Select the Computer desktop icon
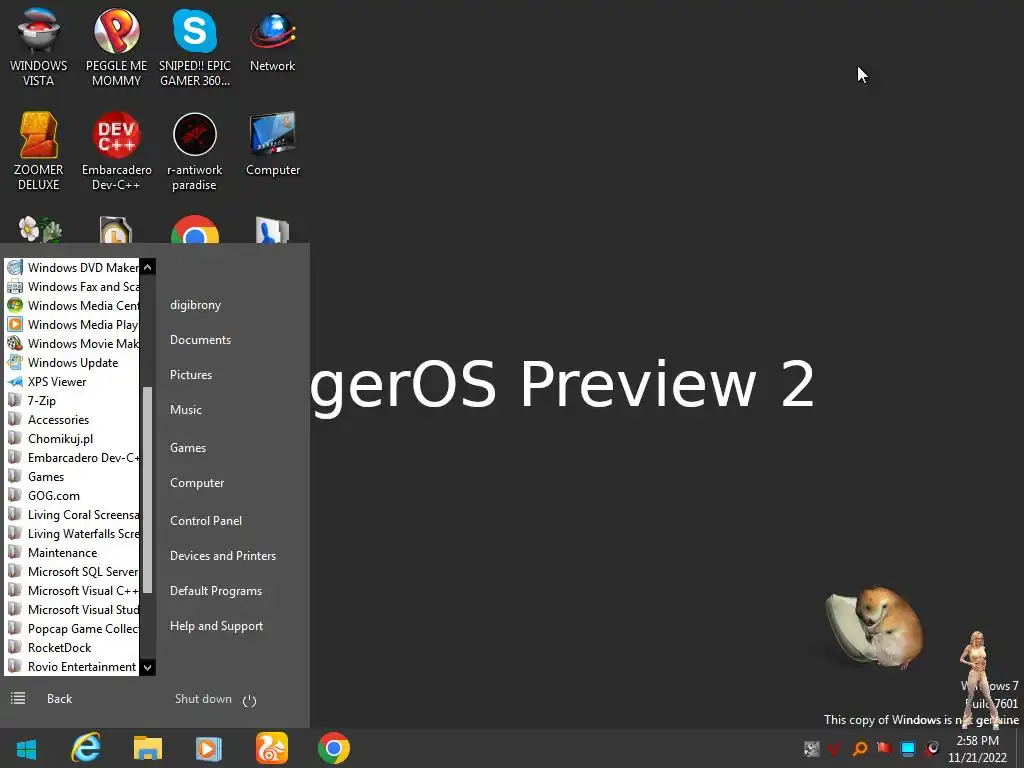 272,144
